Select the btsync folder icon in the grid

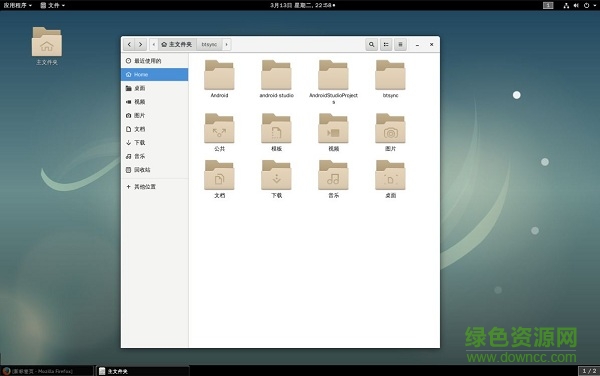tap(390, 75)
